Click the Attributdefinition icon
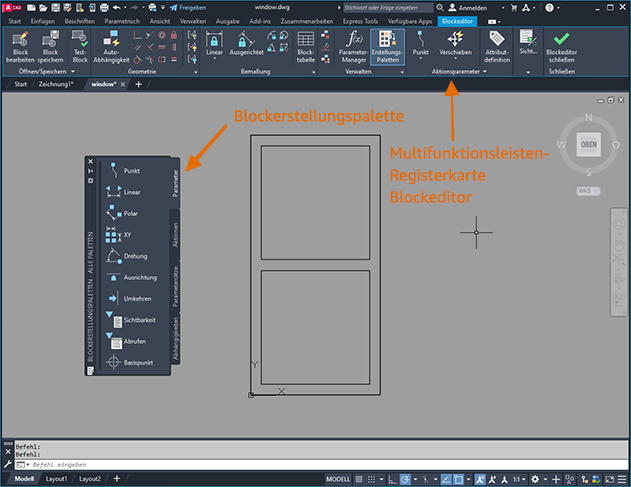Image resolution: width=631 pixels, height=487 pixels. [497, 46]
